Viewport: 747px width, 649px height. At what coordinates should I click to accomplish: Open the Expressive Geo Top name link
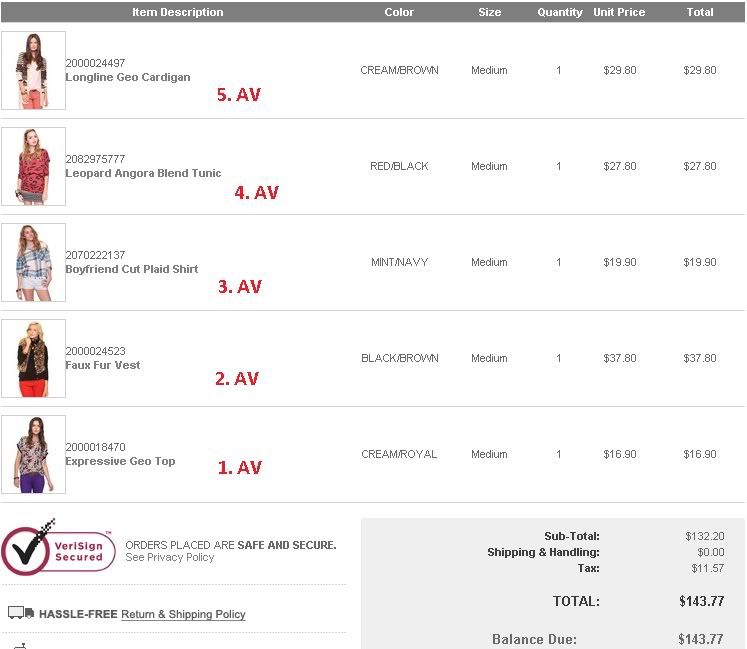pyautogui.click(x=120, y=461)
